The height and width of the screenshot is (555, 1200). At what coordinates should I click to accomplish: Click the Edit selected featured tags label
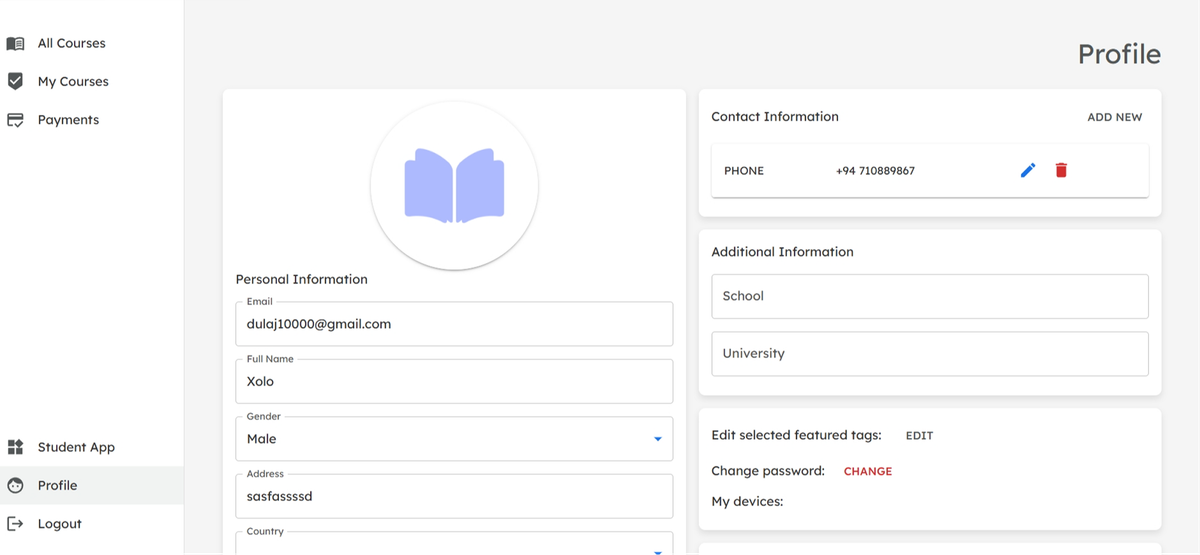point(797,436)
